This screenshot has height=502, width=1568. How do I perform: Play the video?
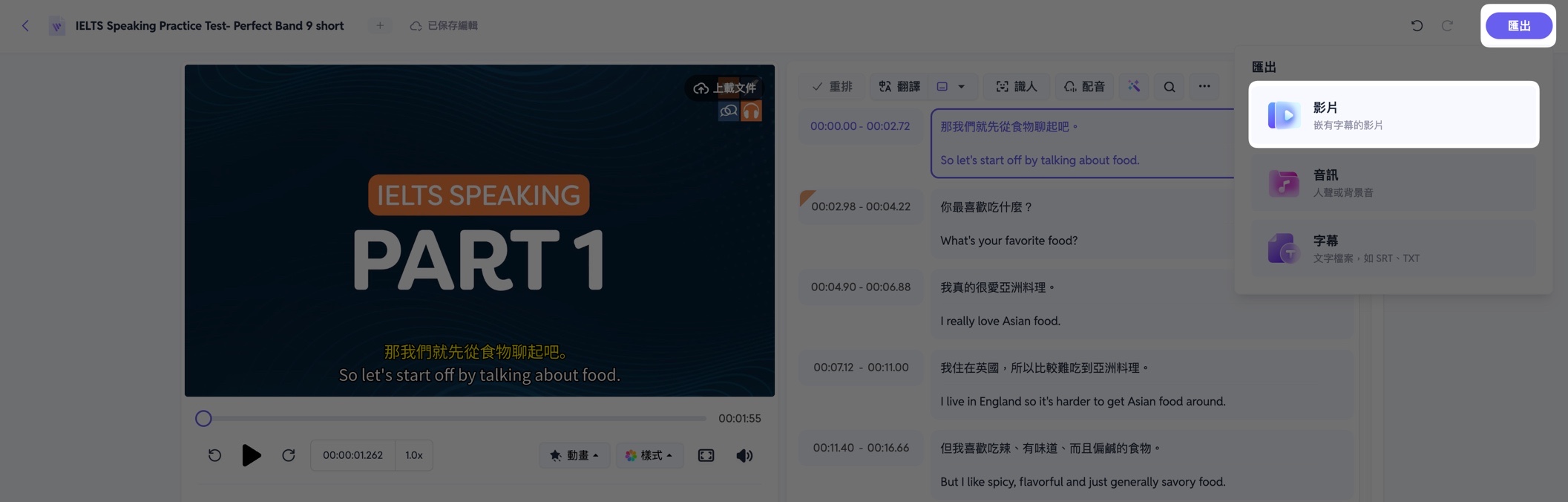click(251, 455)
